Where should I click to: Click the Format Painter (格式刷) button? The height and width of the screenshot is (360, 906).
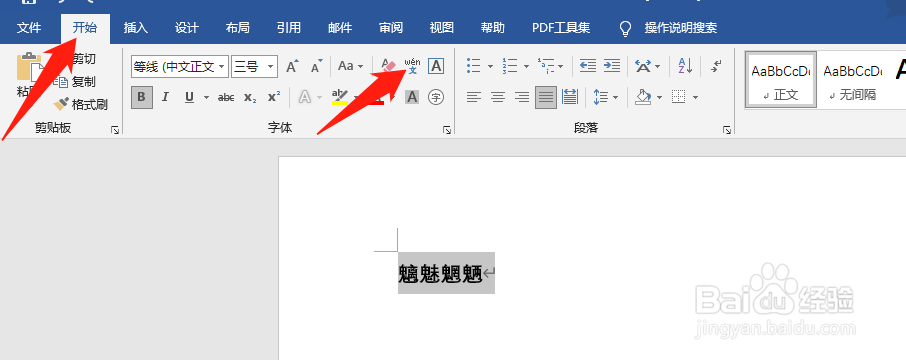pyautogui.click(x=81, y=105)
